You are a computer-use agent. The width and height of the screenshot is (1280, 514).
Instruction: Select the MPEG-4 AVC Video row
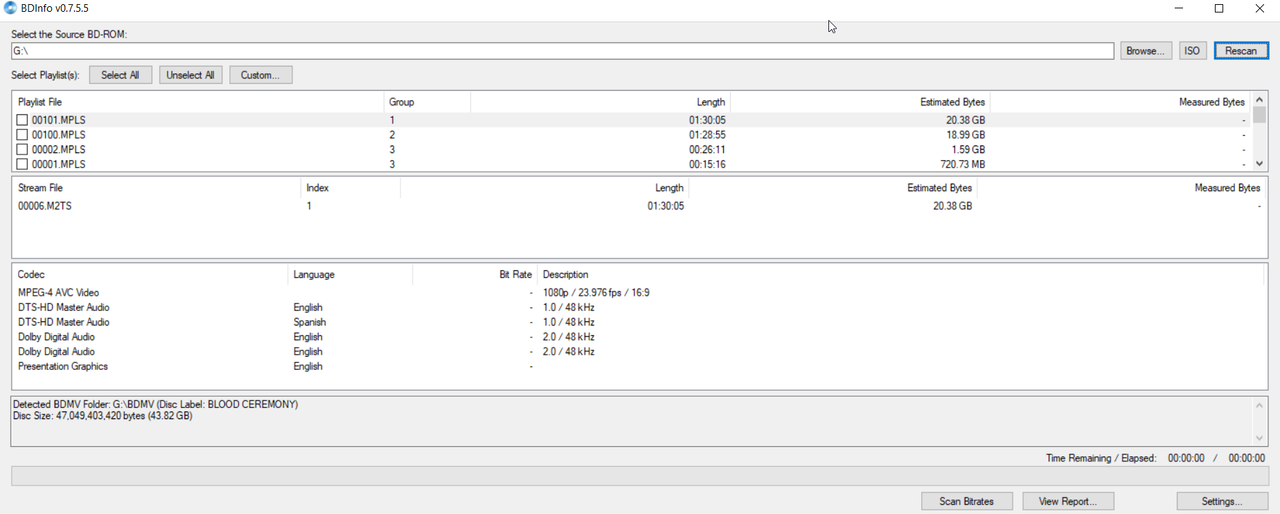click(640, 293)
